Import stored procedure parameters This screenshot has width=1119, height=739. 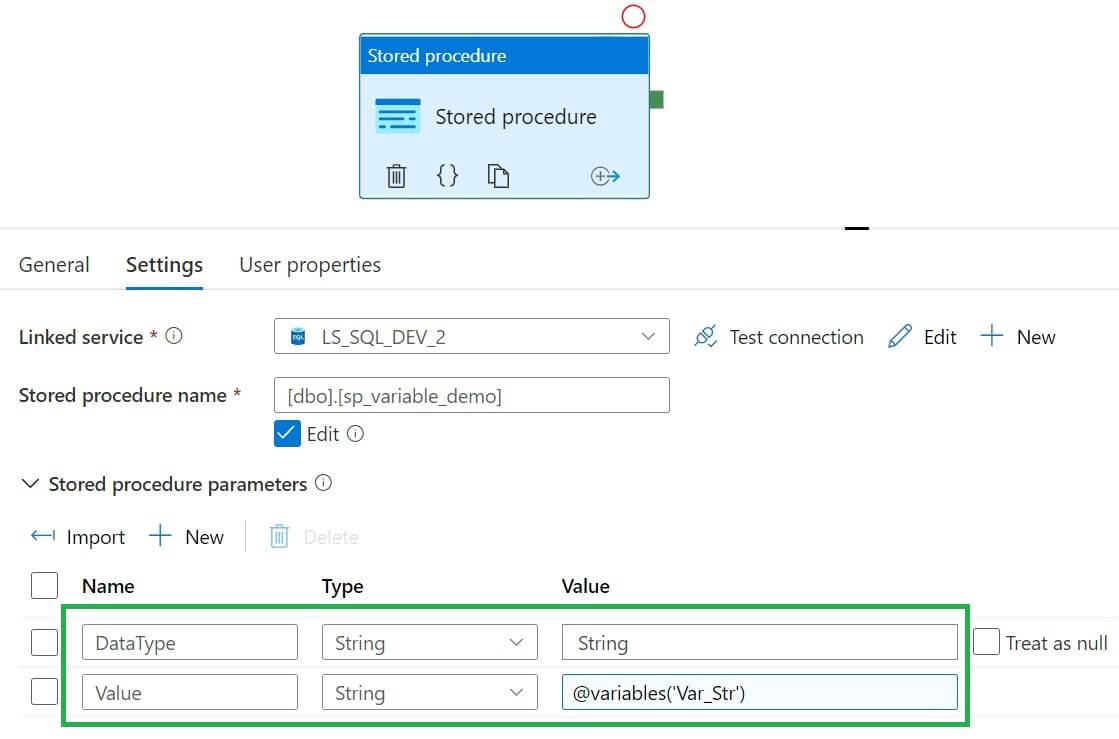click(78, 537)
